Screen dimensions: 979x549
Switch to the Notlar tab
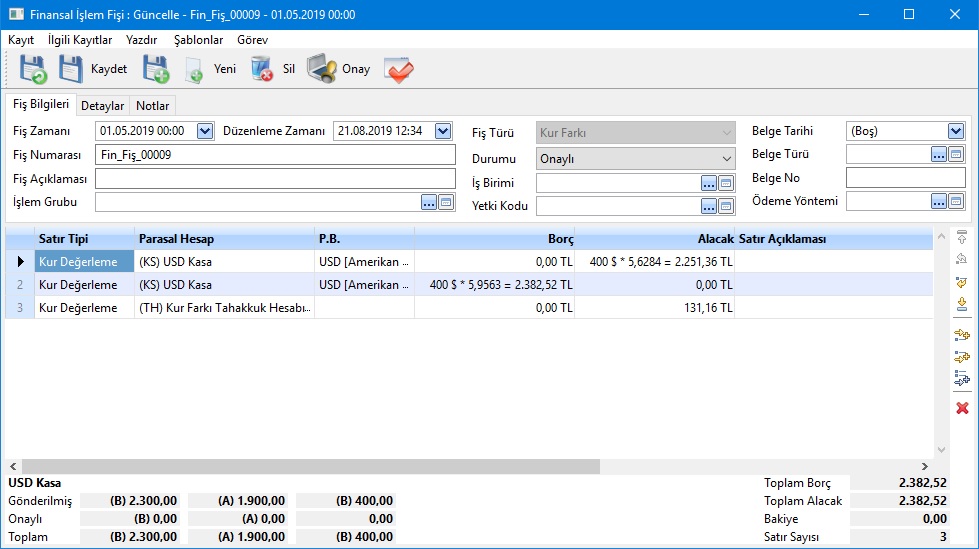[152, 106]
